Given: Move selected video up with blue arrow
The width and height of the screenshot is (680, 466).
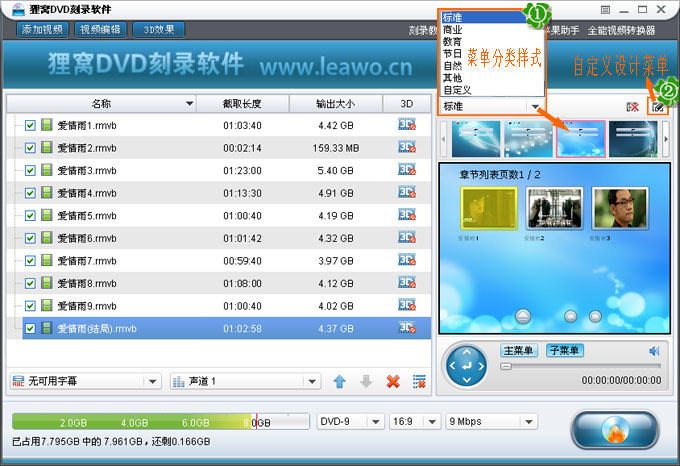Looking at the screenshot, I should click(x=340, y=381).
